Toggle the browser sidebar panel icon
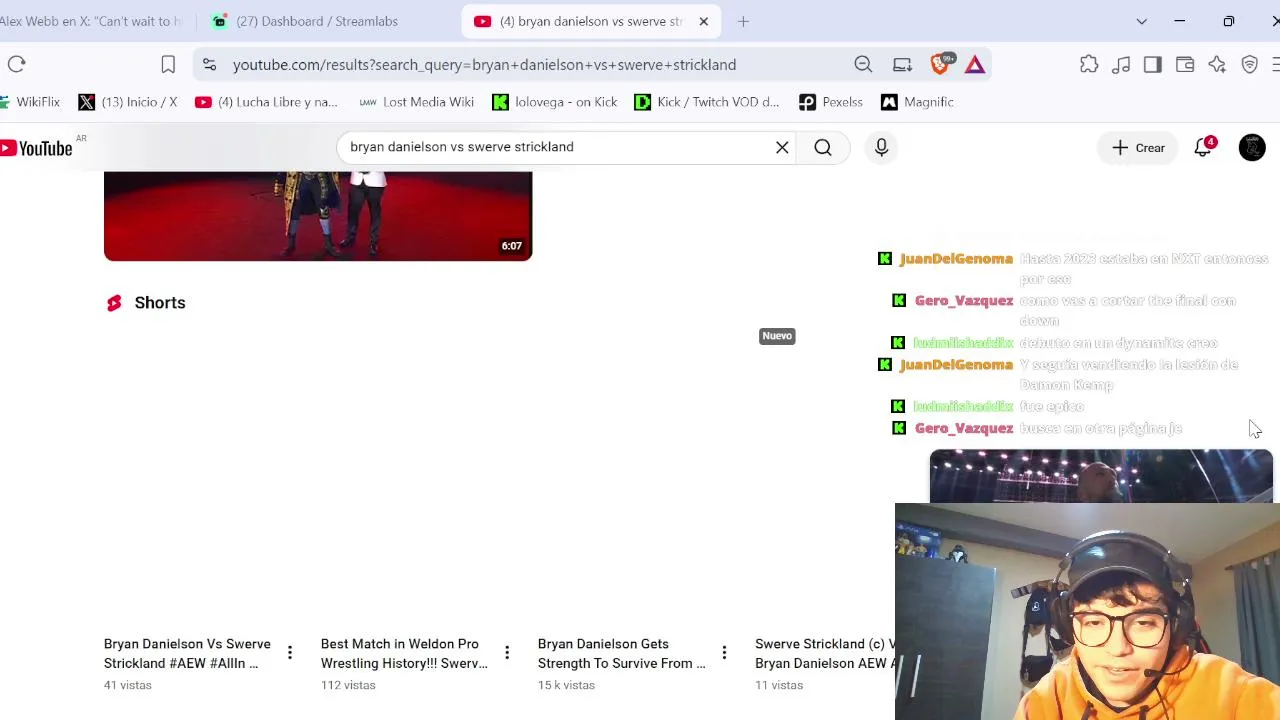 click(x=1153, y=65)
